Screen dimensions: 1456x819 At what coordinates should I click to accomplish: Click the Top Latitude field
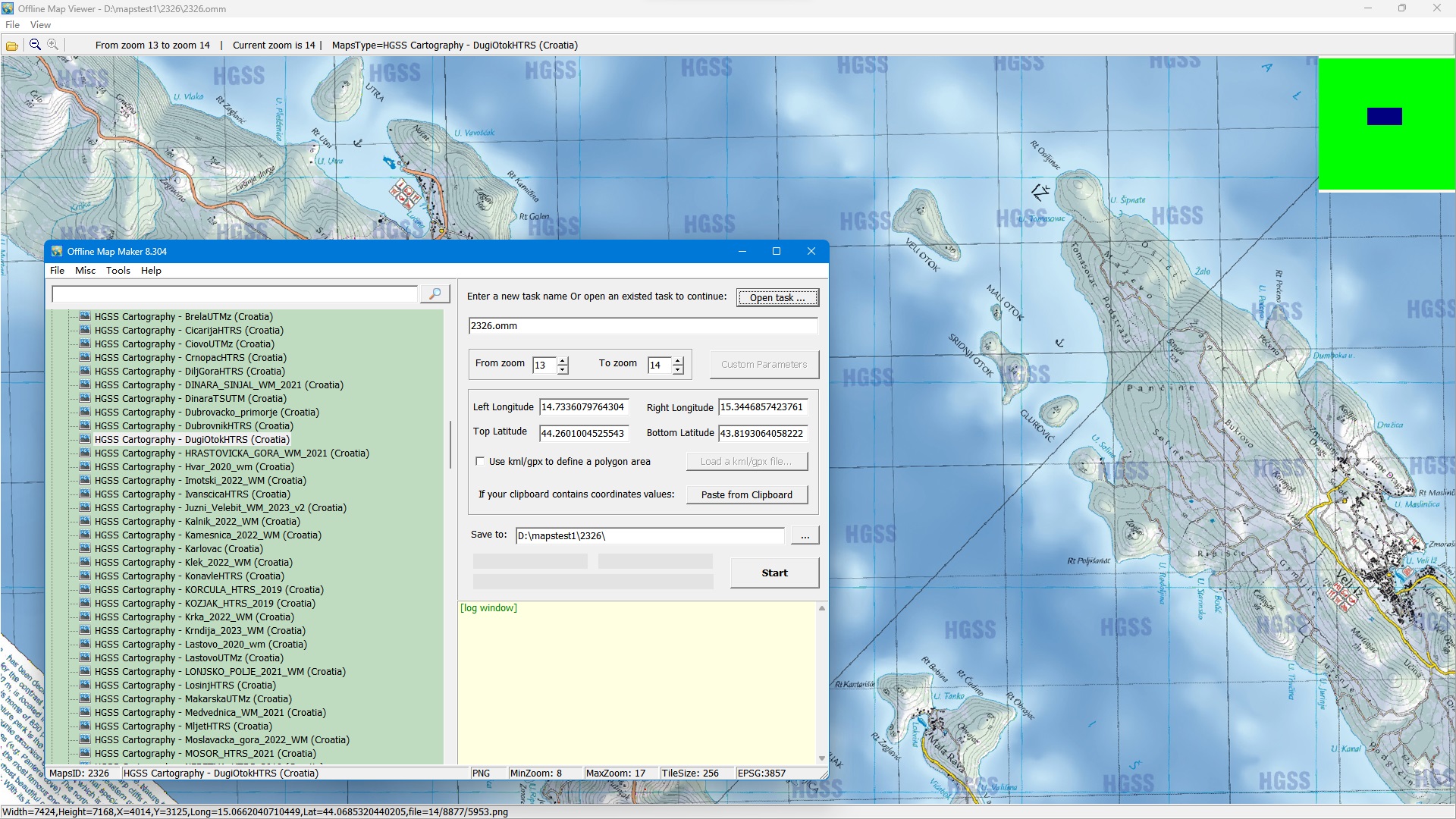click(584, 433)
